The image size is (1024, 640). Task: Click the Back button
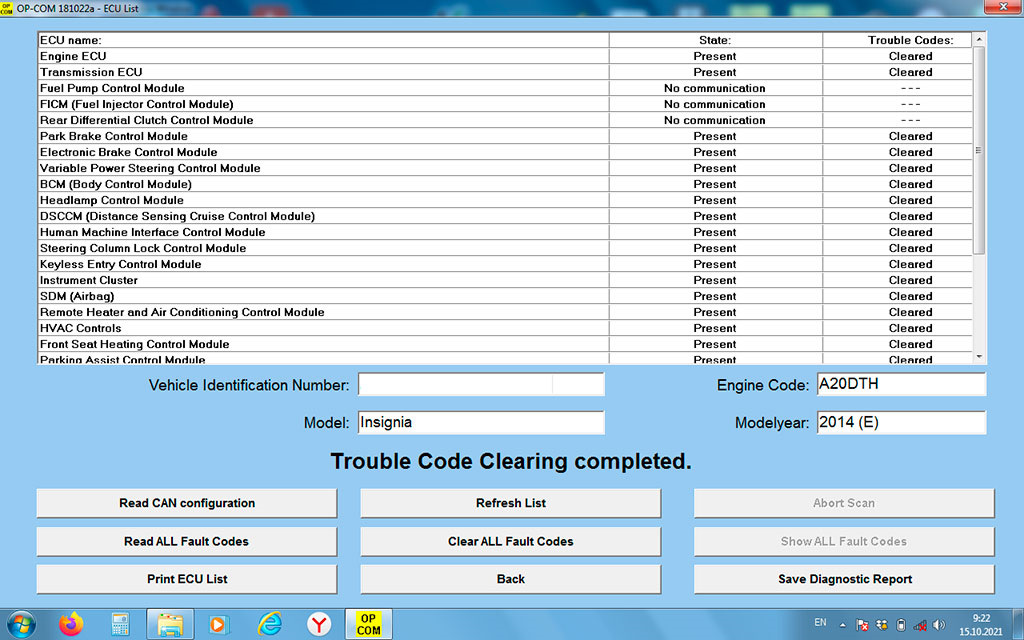511,579
